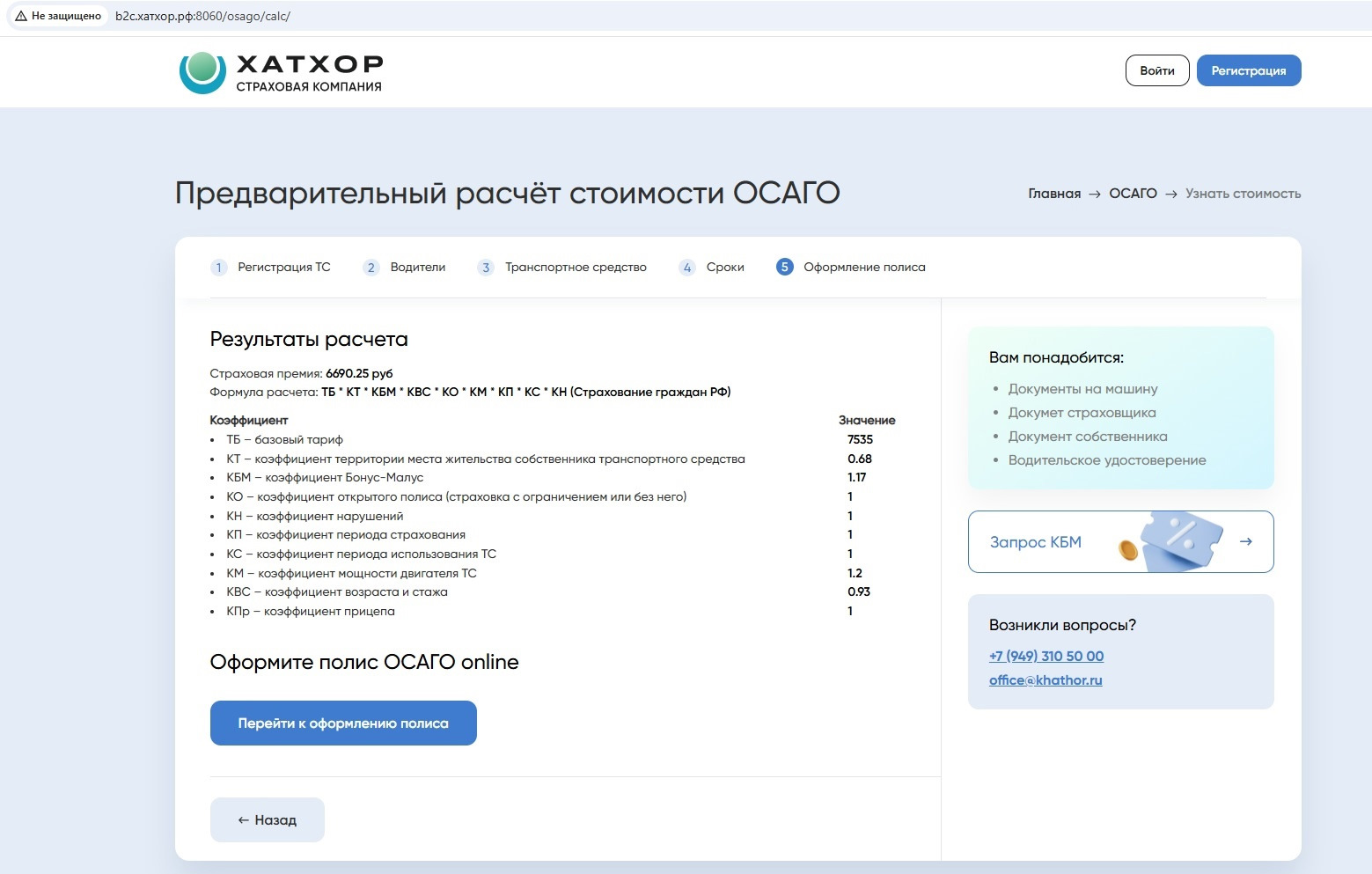Viewport: 1372px width, 874px height.
Task: Click the step 5 number circle
Action: coord(785,267)
